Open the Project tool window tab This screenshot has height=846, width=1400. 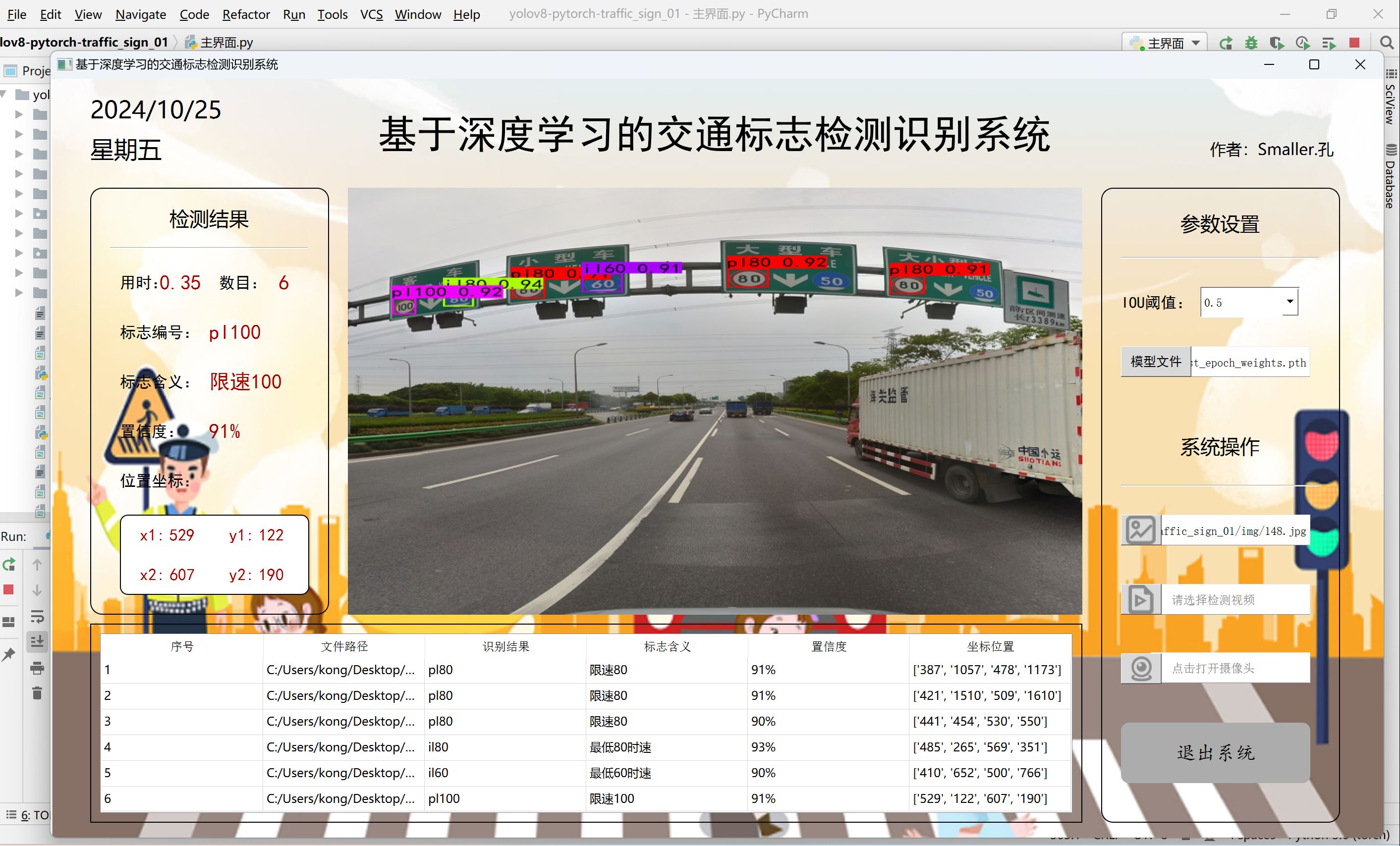pos(27,71)
